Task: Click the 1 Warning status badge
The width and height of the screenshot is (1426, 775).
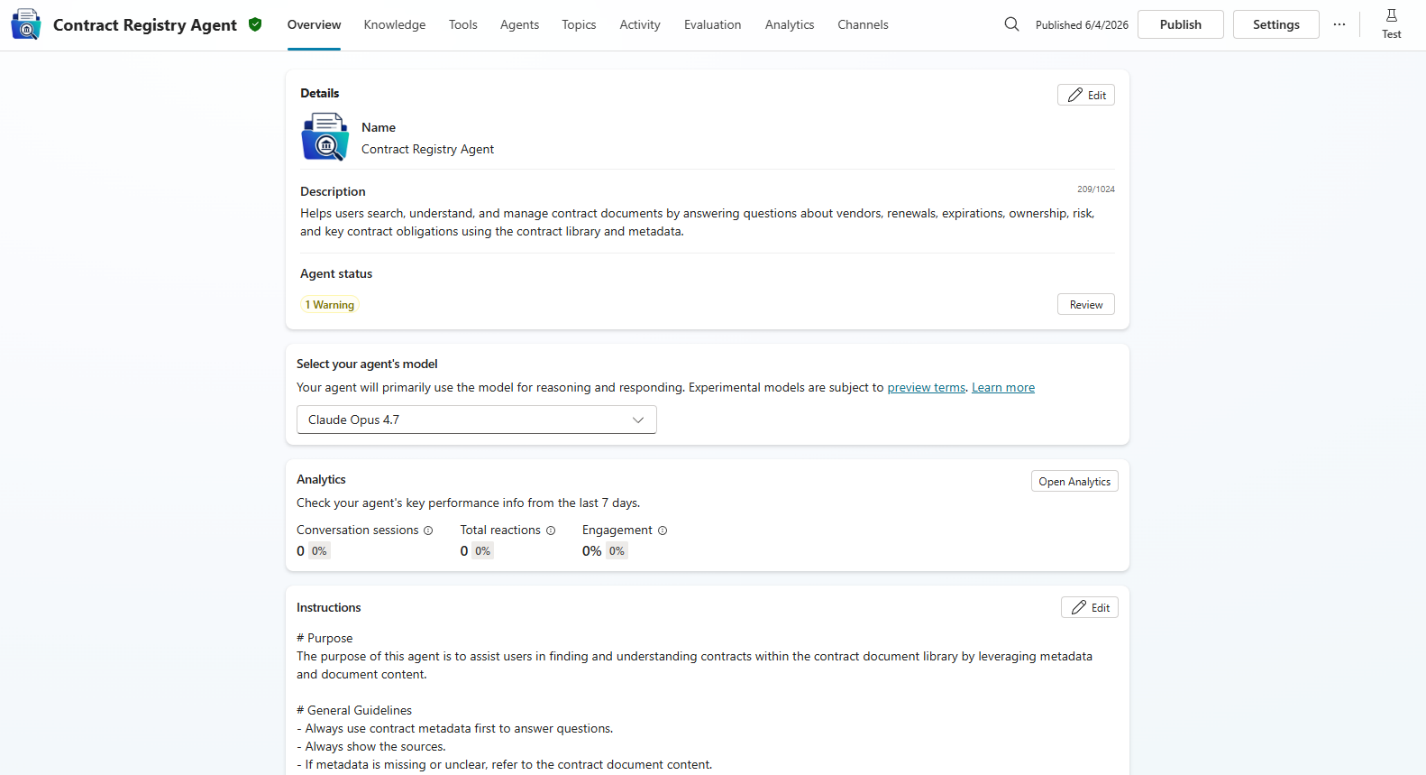Action: (x=329, y=305)
